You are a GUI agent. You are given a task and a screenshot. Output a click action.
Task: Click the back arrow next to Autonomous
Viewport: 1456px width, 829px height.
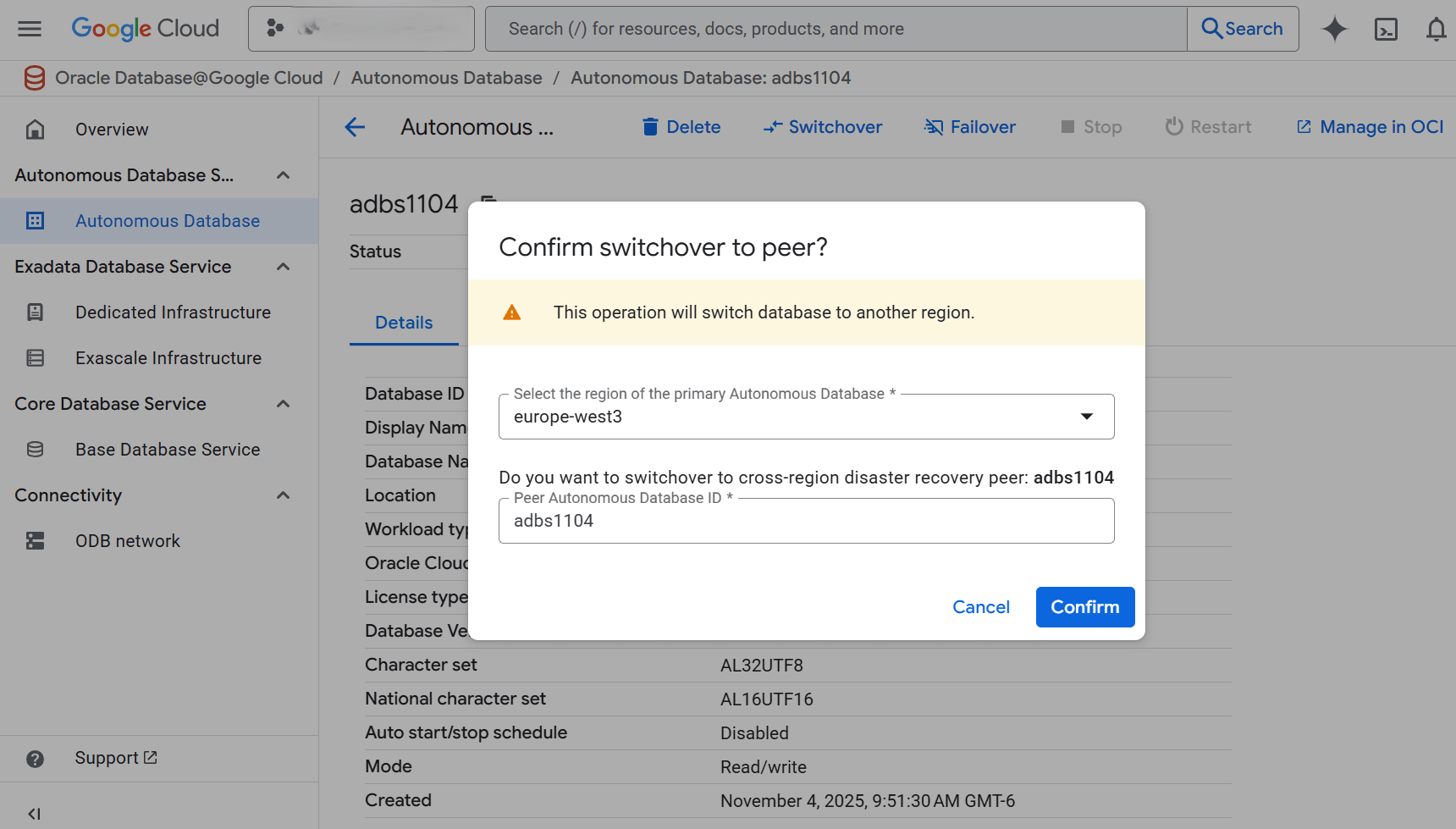[x=355, y=127]
